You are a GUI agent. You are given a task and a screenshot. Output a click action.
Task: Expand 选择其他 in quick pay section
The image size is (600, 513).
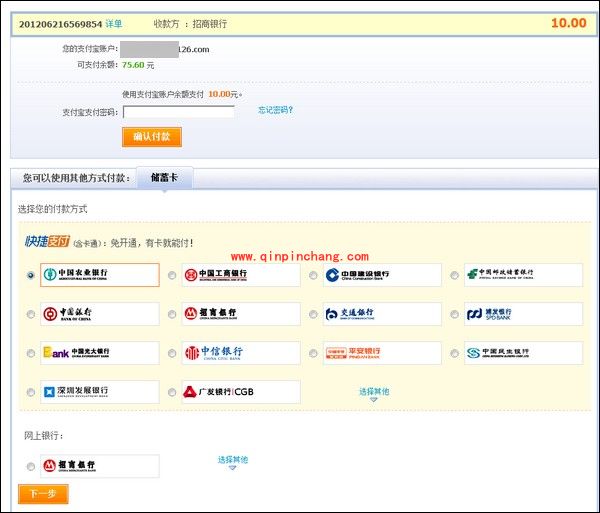pos(374,394)
